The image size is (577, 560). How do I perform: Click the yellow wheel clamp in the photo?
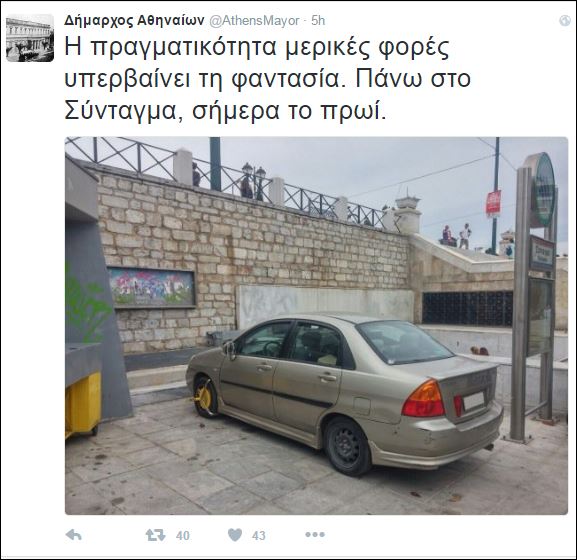click(203, 398)
